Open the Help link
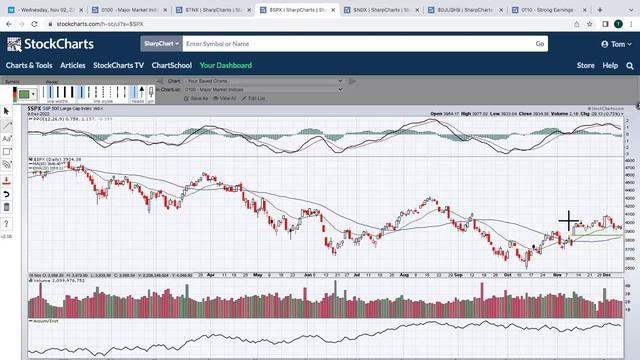The height and width of the screenshot is (360, 640). [x=610, y=65]
